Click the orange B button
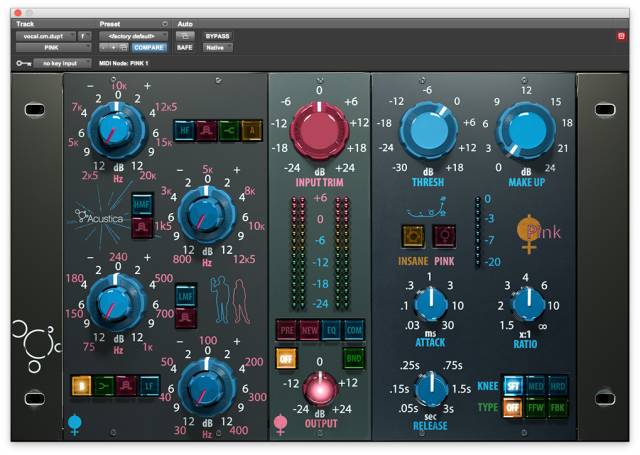This screenshot has width=640, height=455. (x=81, y=386)
